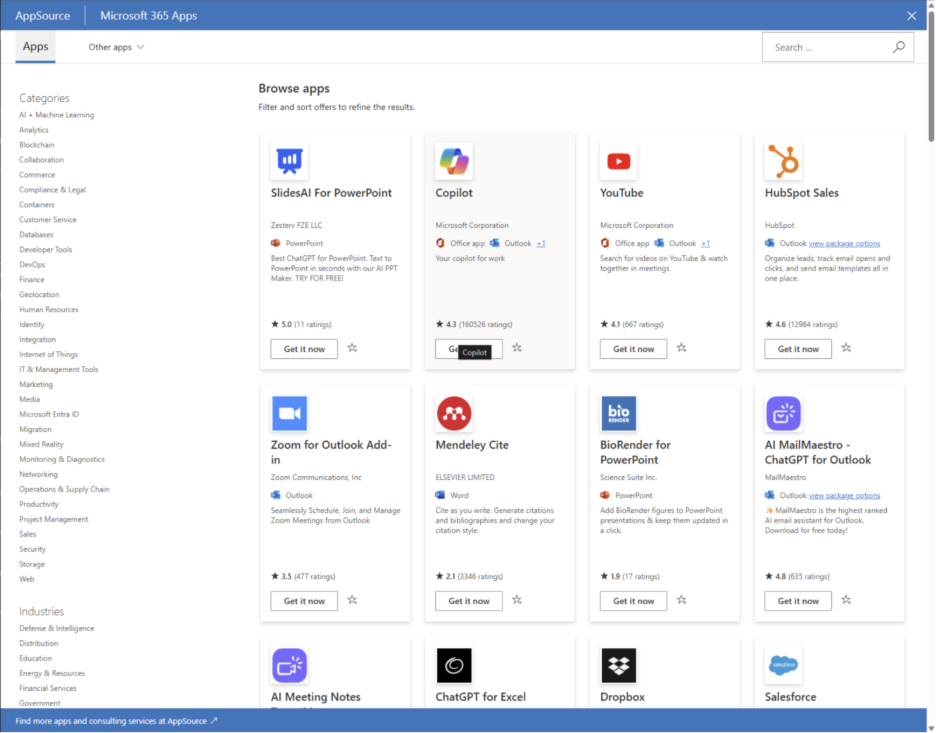
Task: Filter by Education industry
Action: coord(35,658)
